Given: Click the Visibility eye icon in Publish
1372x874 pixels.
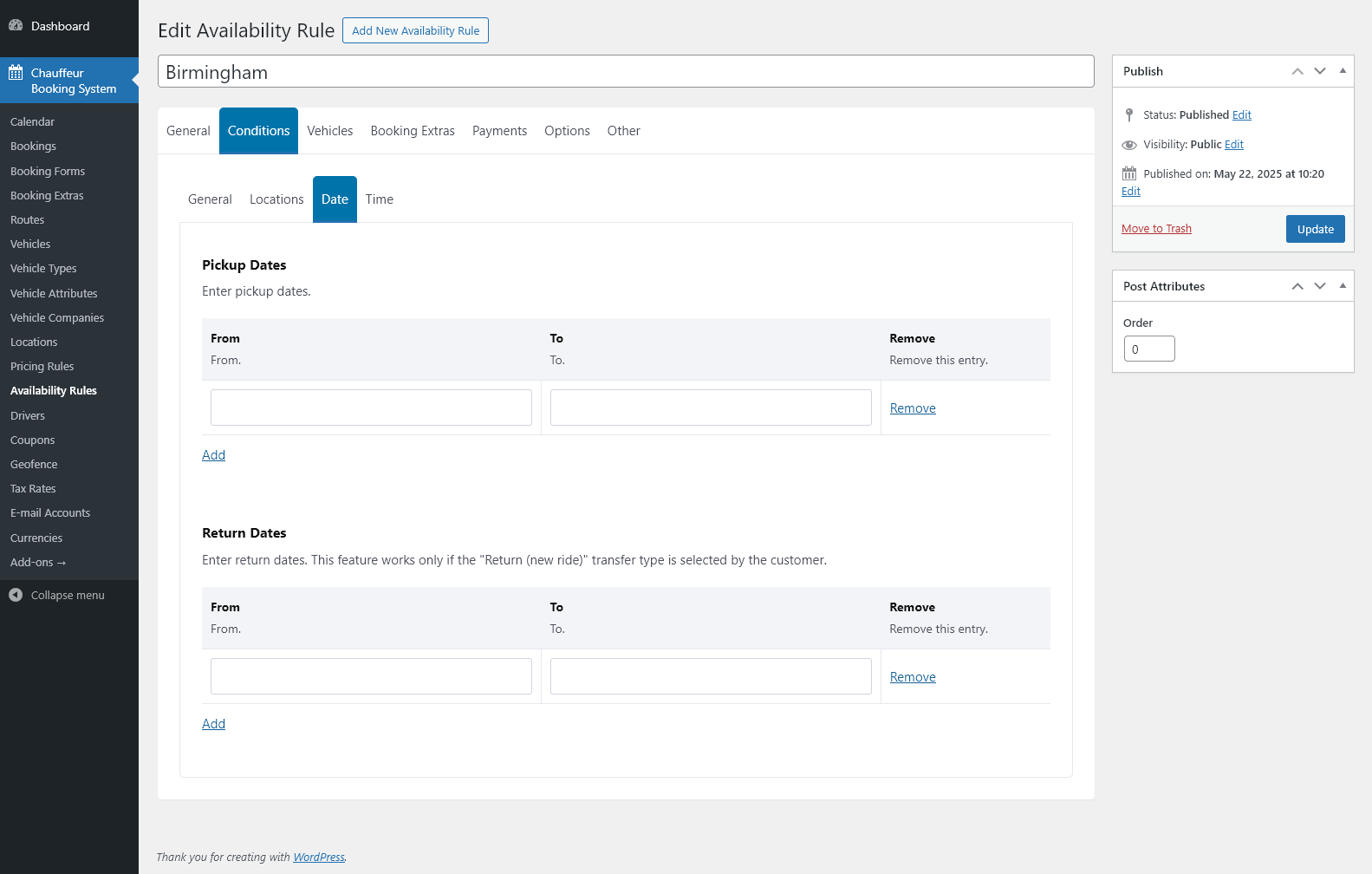Looking at the screenshot, I should pyautogui.click(x=1129, y=145).
